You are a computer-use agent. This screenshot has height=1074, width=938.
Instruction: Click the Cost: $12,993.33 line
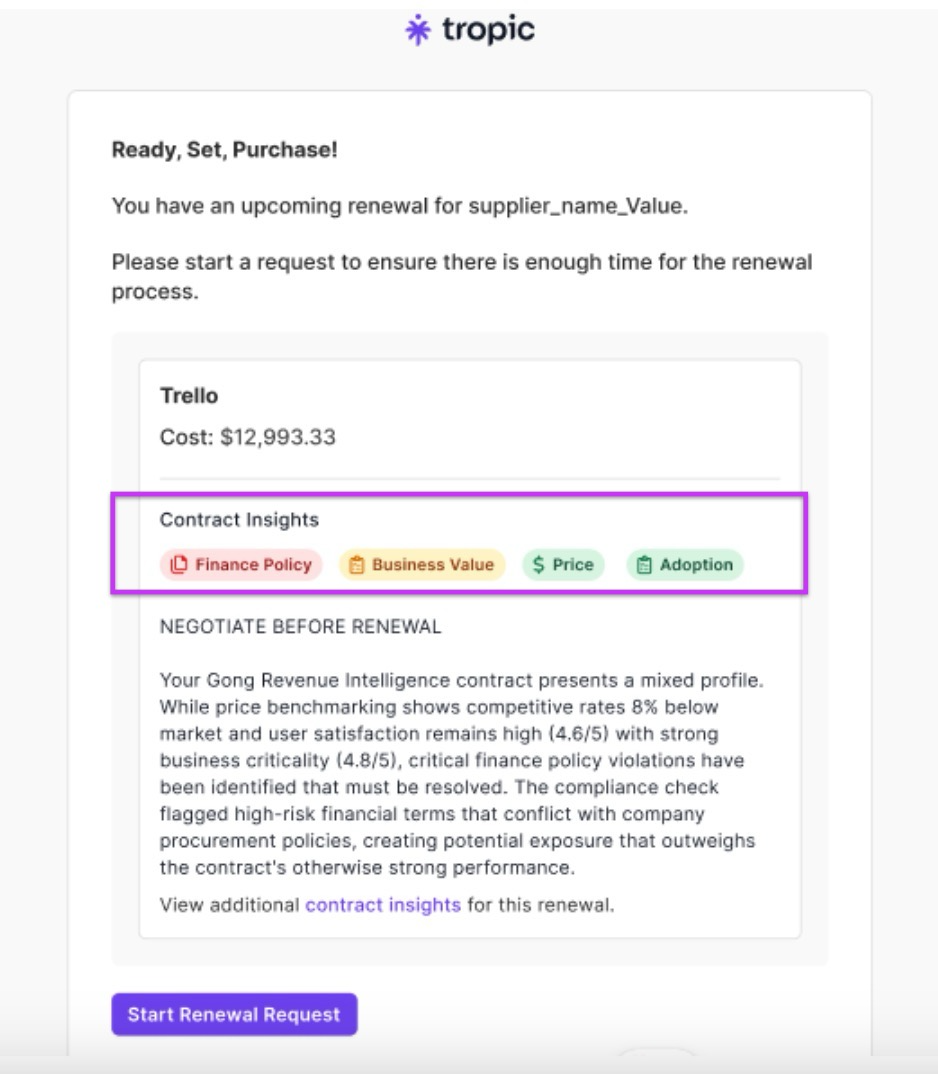point(248,438)
